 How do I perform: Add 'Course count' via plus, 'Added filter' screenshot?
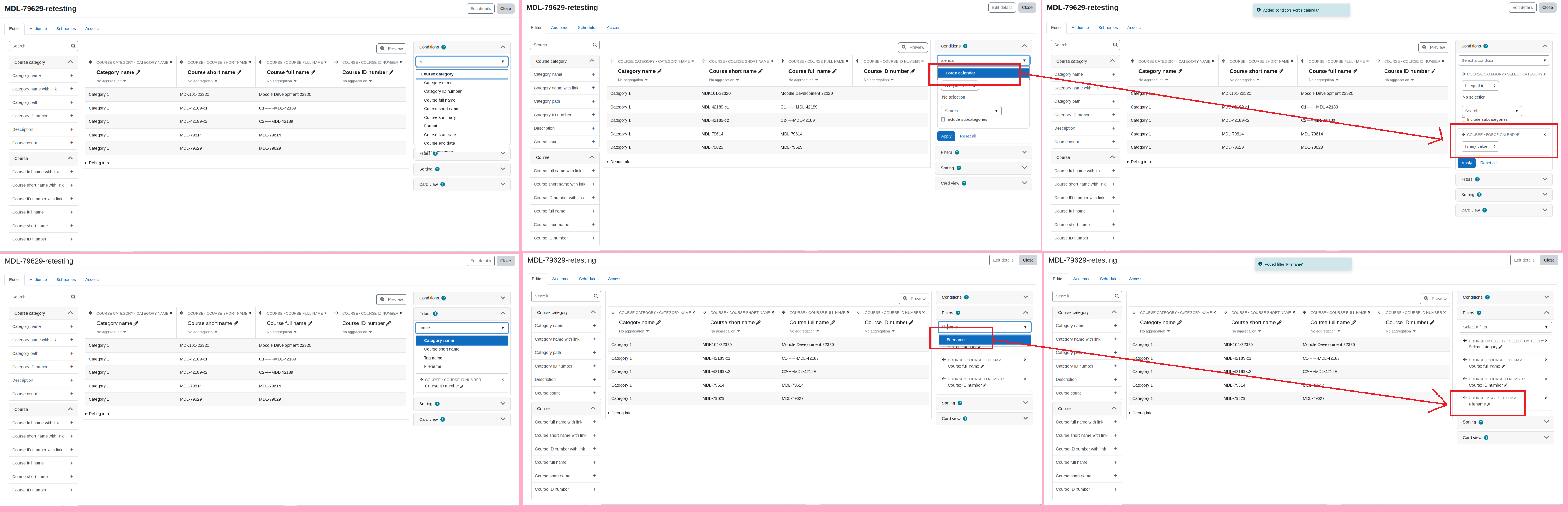(1115, 393)
